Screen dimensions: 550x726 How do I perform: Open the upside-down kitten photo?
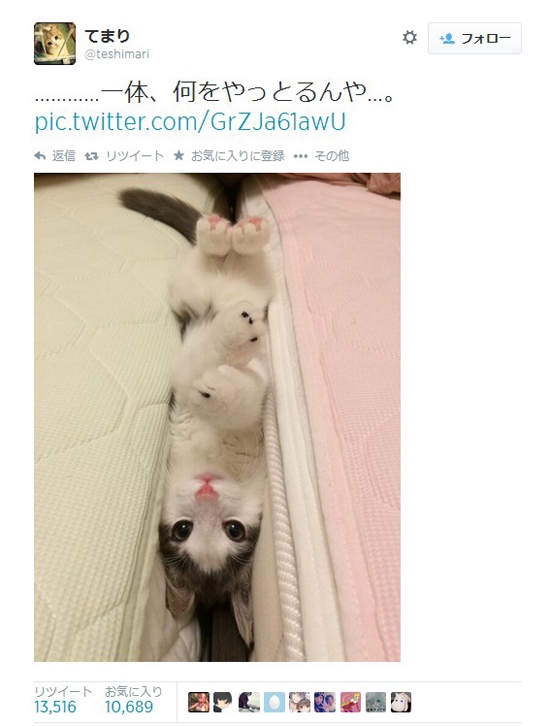click(x=217, y=417)
